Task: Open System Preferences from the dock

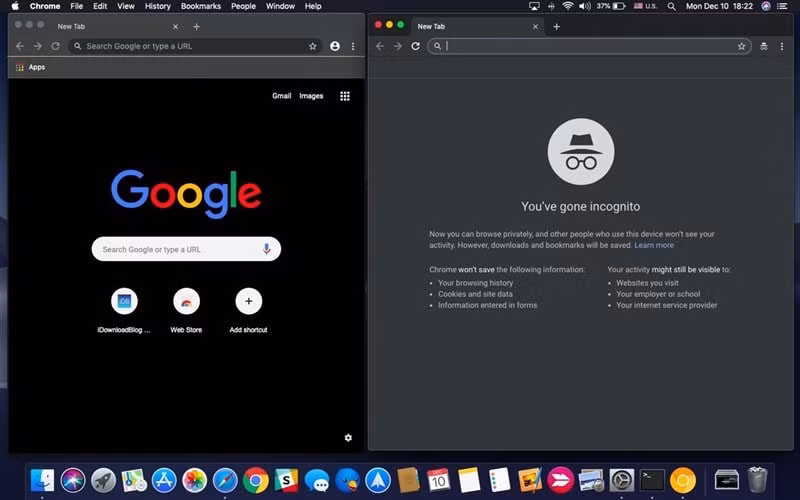Action: pos(622,480)
